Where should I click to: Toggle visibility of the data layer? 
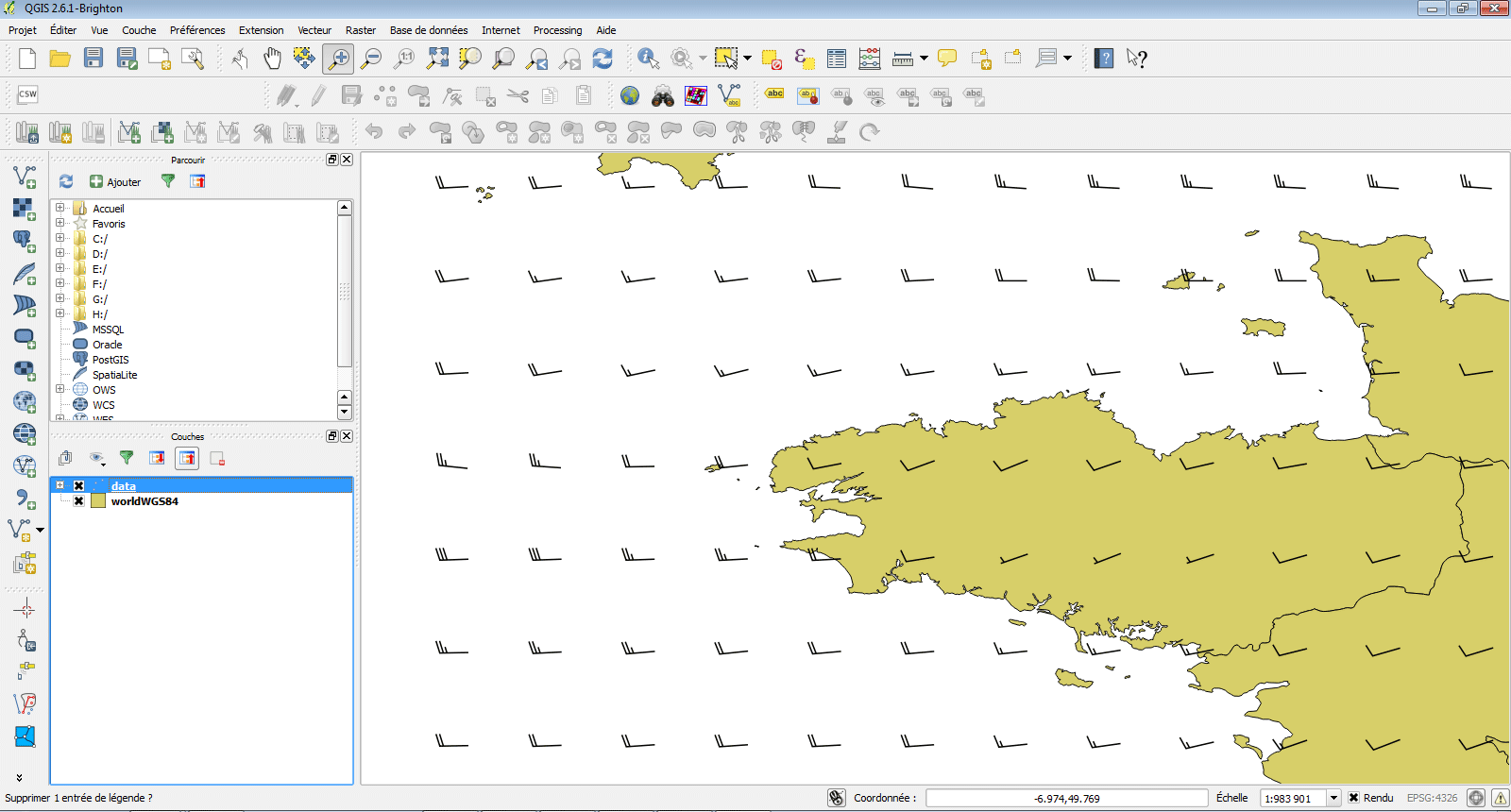click(79, 486)
